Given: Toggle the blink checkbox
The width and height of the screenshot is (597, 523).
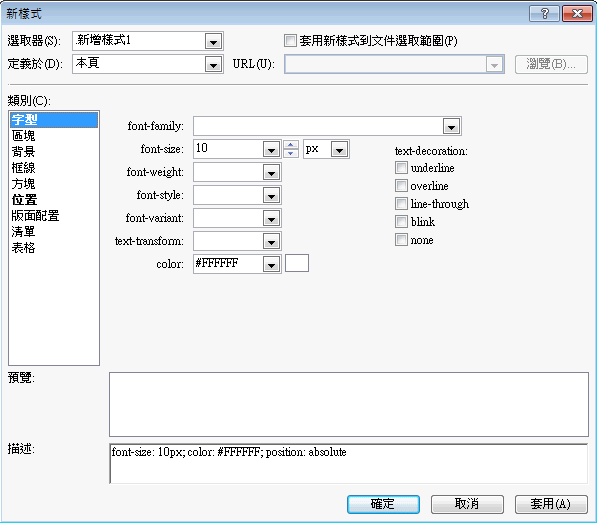Looking at the screenshot, I should point(401,222).
